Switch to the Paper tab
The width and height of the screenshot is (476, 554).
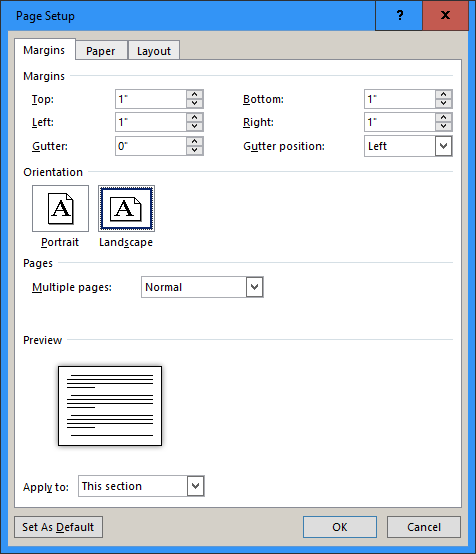[101, 51]
